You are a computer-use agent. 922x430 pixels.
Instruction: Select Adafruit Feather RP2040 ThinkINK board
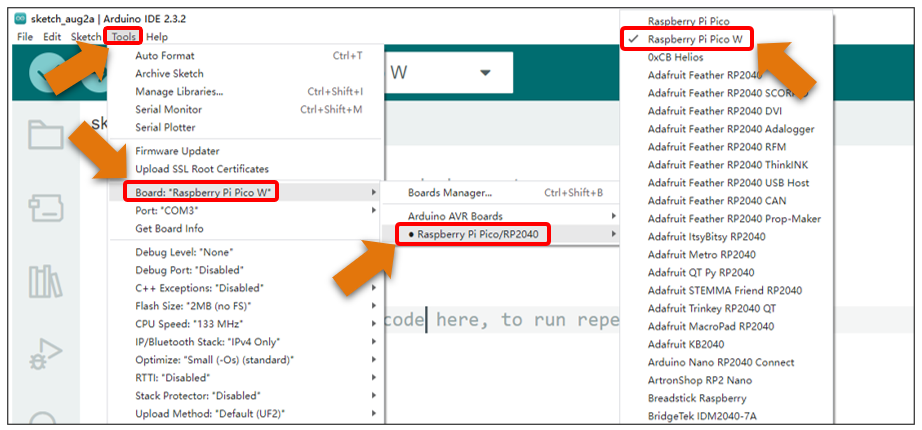click(x=726, y=165)
